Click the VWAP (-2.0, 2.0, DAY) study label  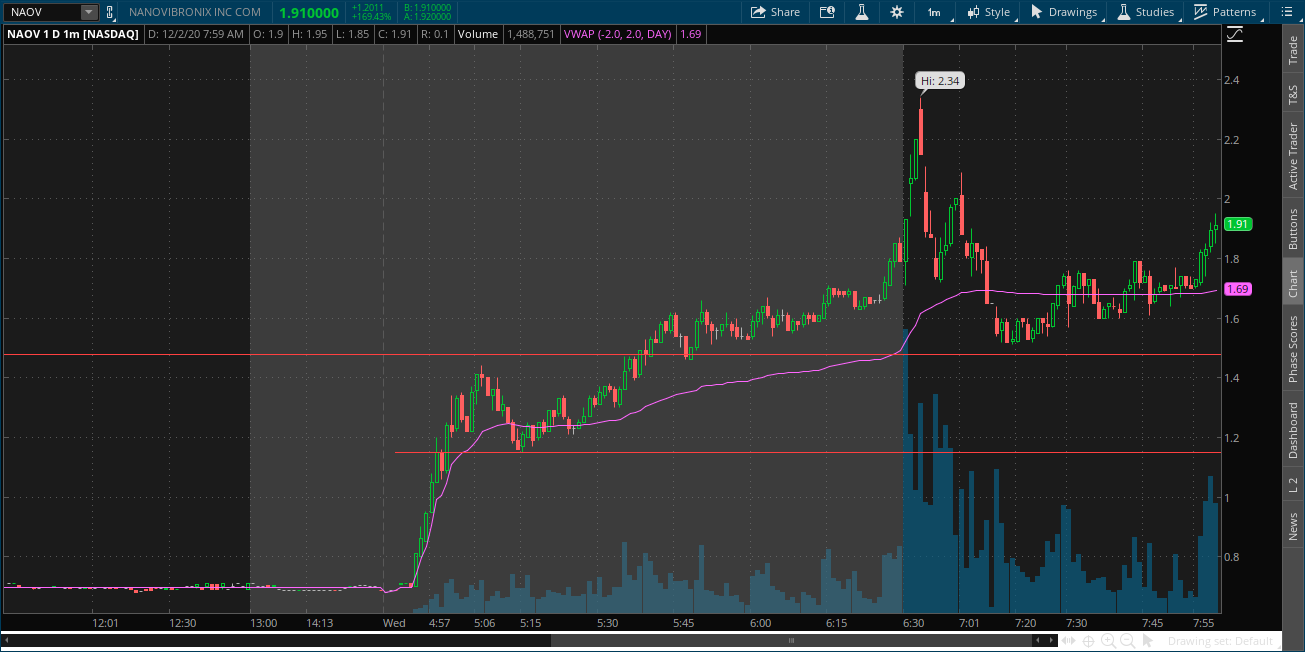[x=617, y=34]
